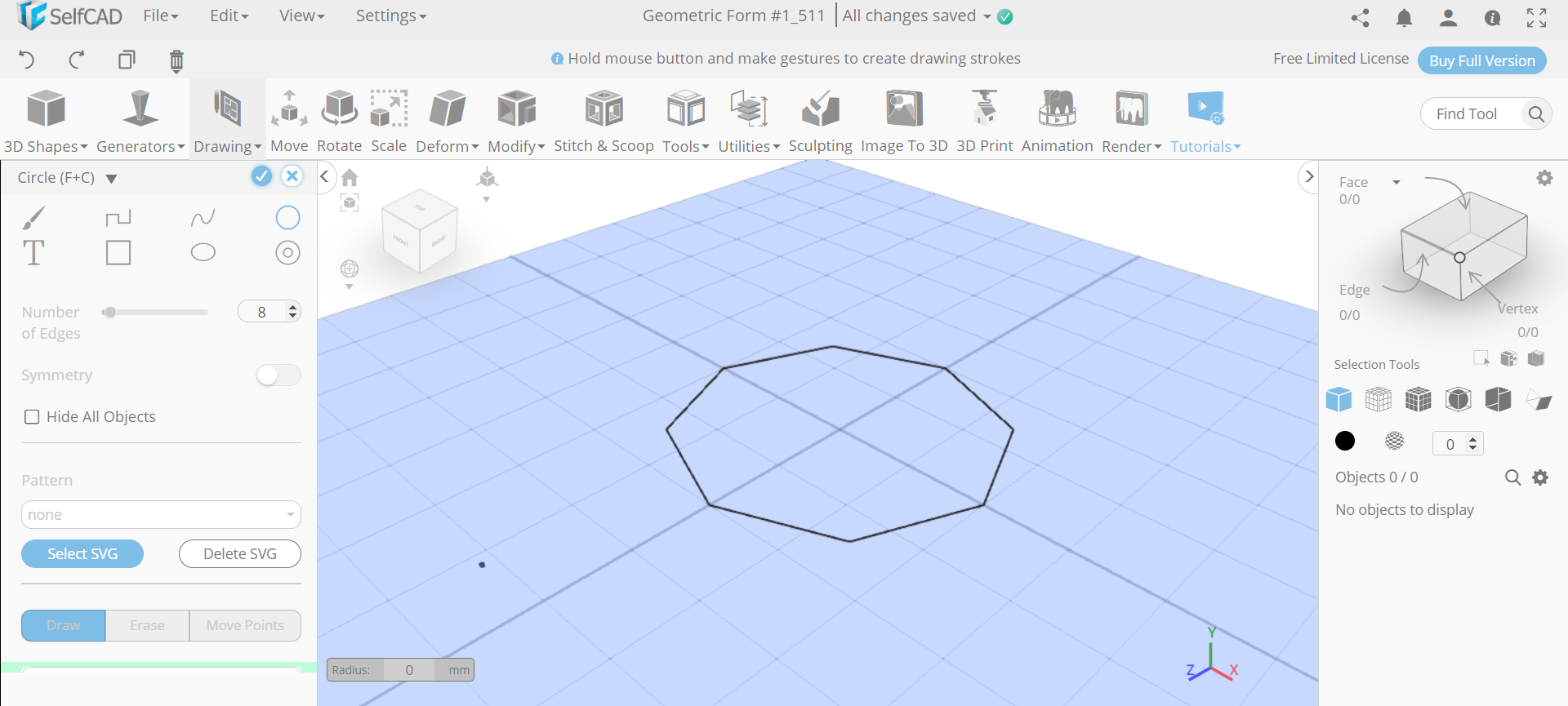
Task: Open the File menu
Action: (160, 16)
